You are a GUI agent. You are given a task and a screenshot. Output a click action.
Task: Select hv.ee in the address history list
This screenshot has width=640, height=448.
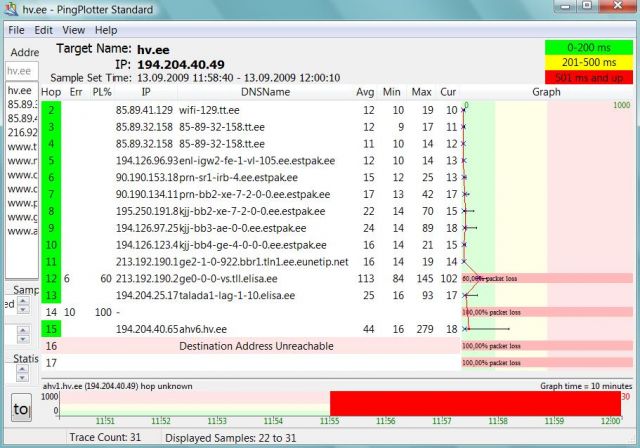coord(20,90)
